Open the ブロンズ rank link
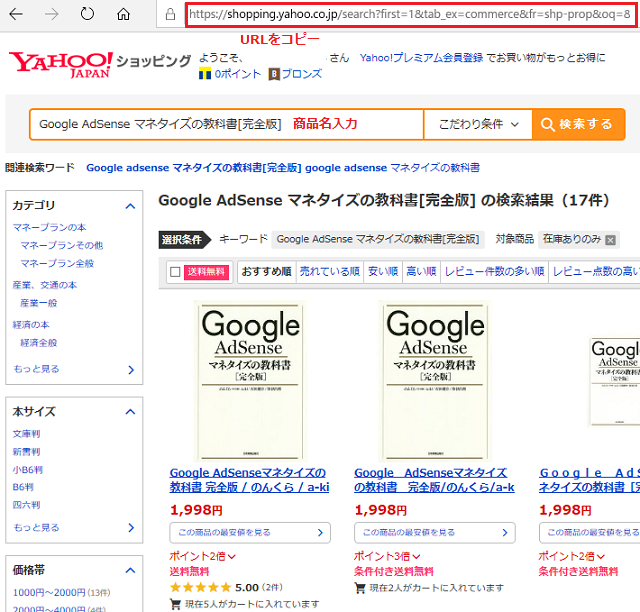The height and width of the screenshot is (612, 640). 302,74
